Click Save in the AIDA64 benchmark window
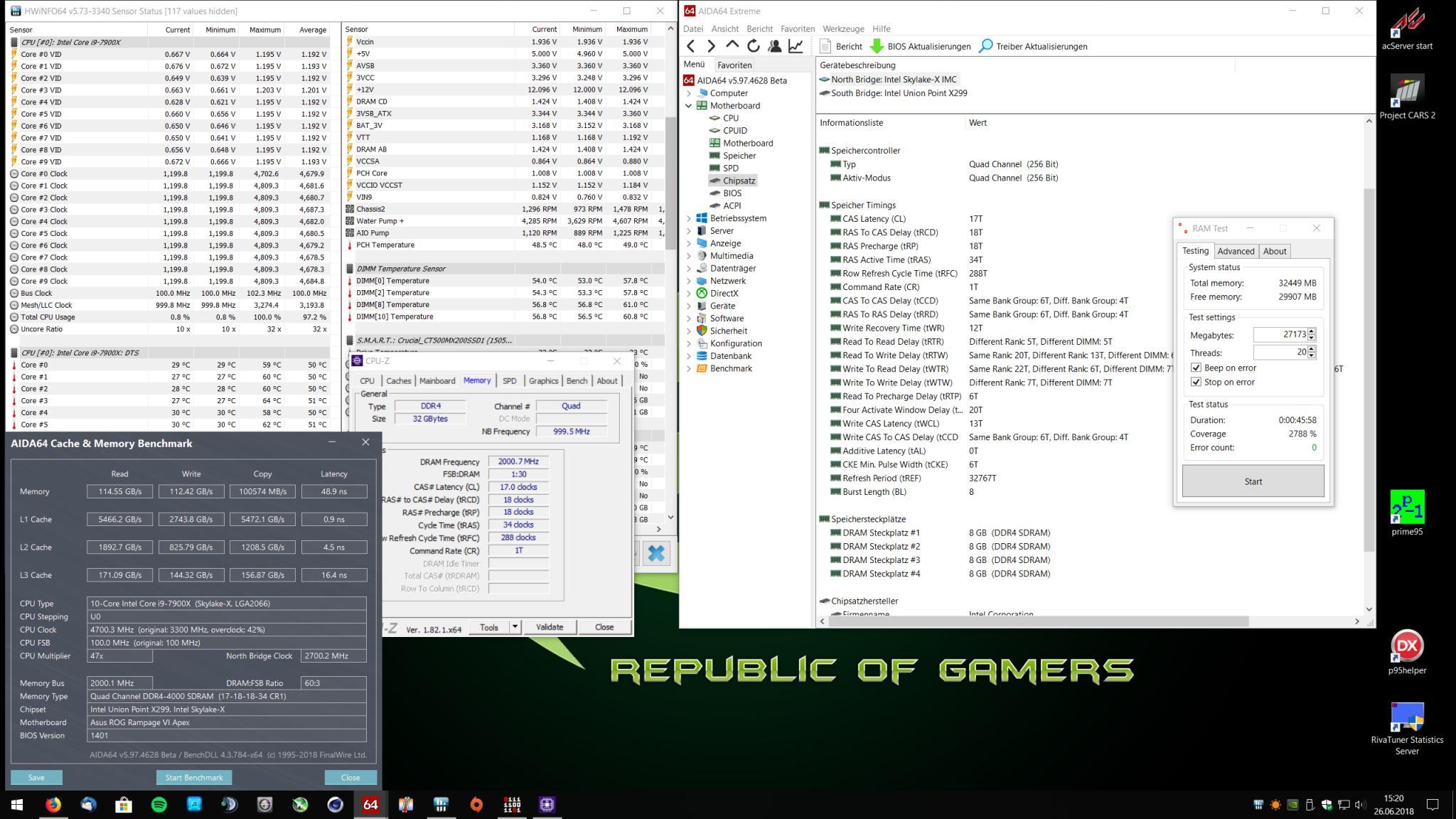Viewport: 1456px width, 819px height. (x=36, y=777)
